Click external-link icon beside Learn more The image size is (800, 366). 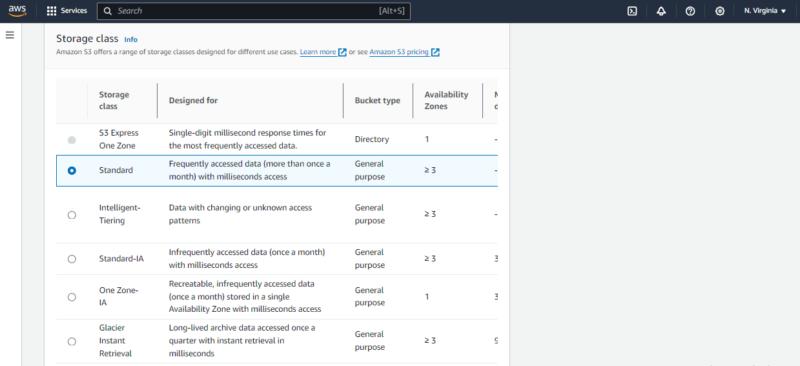[x=342, y=52]
